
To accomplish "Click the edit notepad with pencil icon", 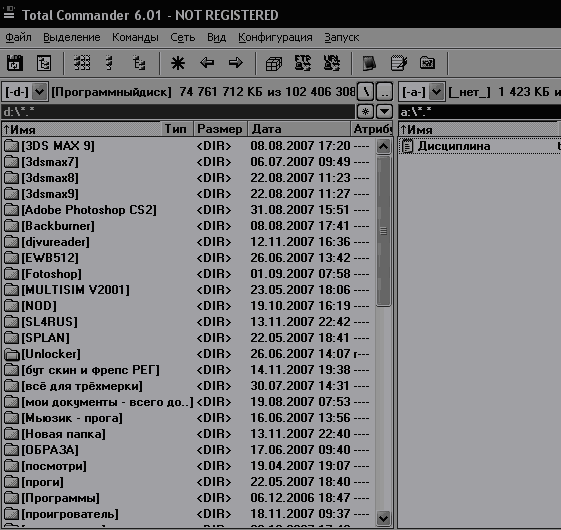I will [399, 63].
